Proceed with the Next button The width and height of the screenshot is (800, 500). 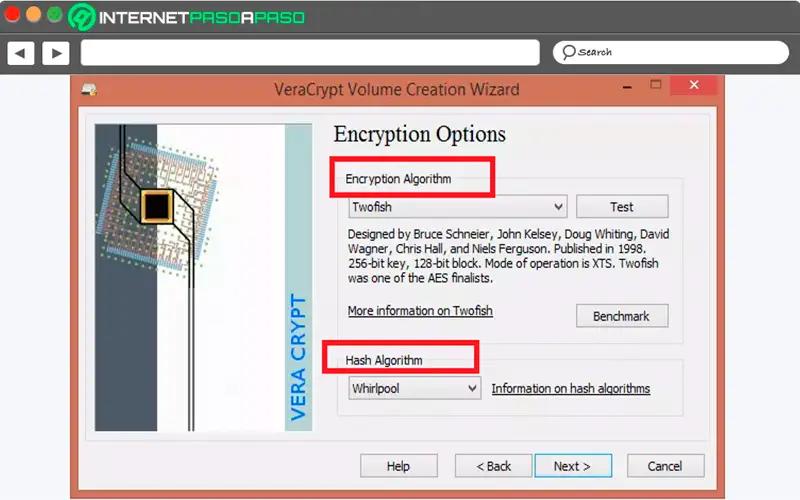tap(573, 466)
